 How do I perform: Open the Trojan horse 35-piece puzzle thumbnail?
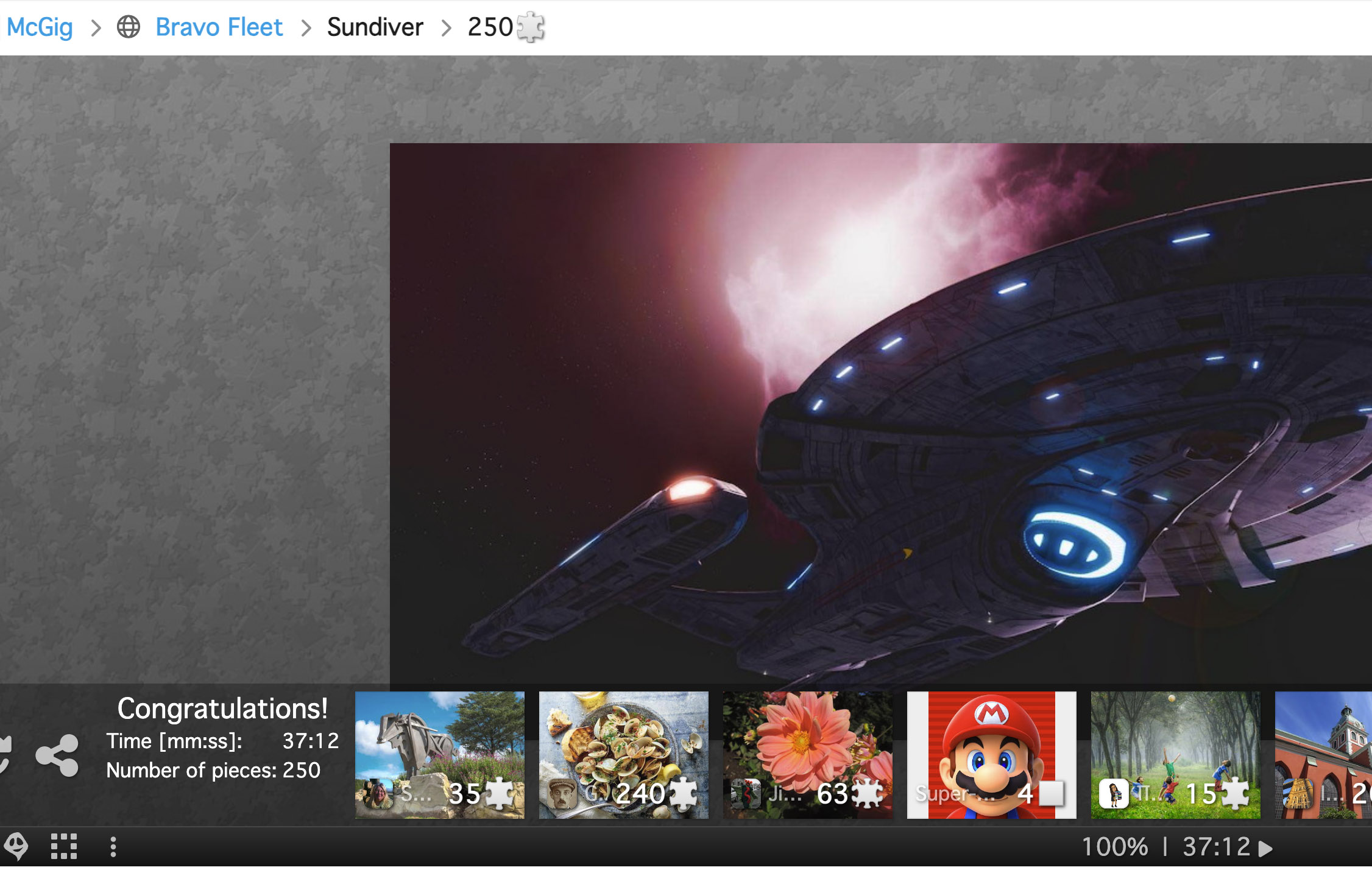pos(440,755)
